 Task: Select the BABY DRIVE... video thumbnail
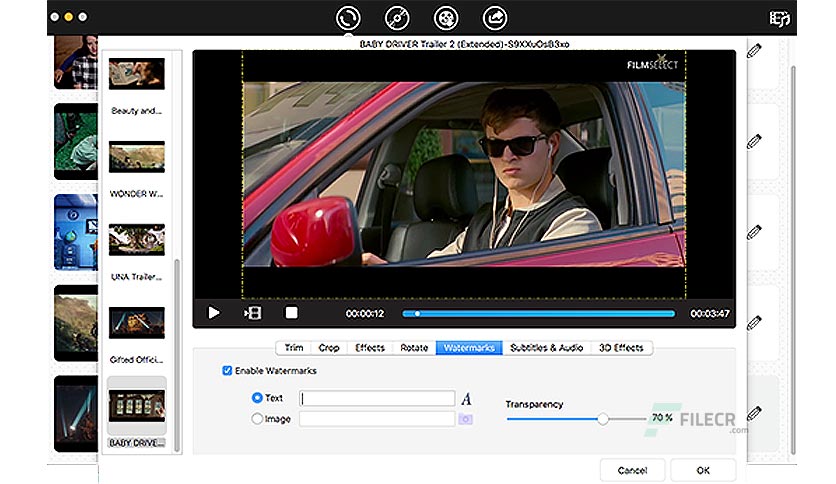(x=137, y=406)
